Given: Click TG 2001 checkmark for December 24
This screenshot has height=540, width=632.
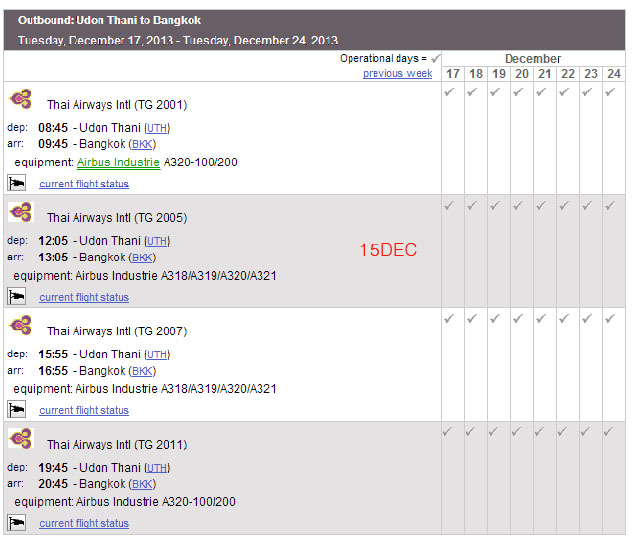Looking at the screenshot, I should [610, 92].
